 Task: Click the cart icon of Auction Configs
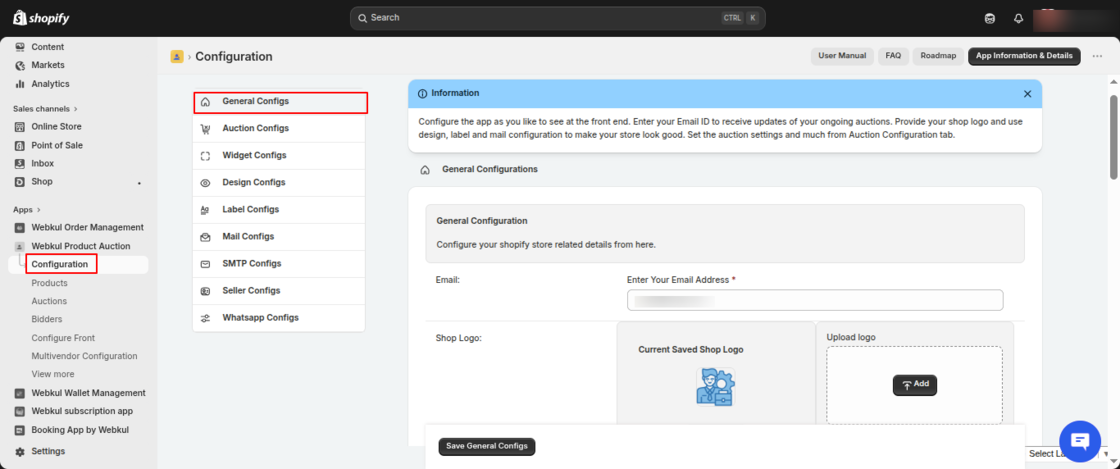click(206, 129)
